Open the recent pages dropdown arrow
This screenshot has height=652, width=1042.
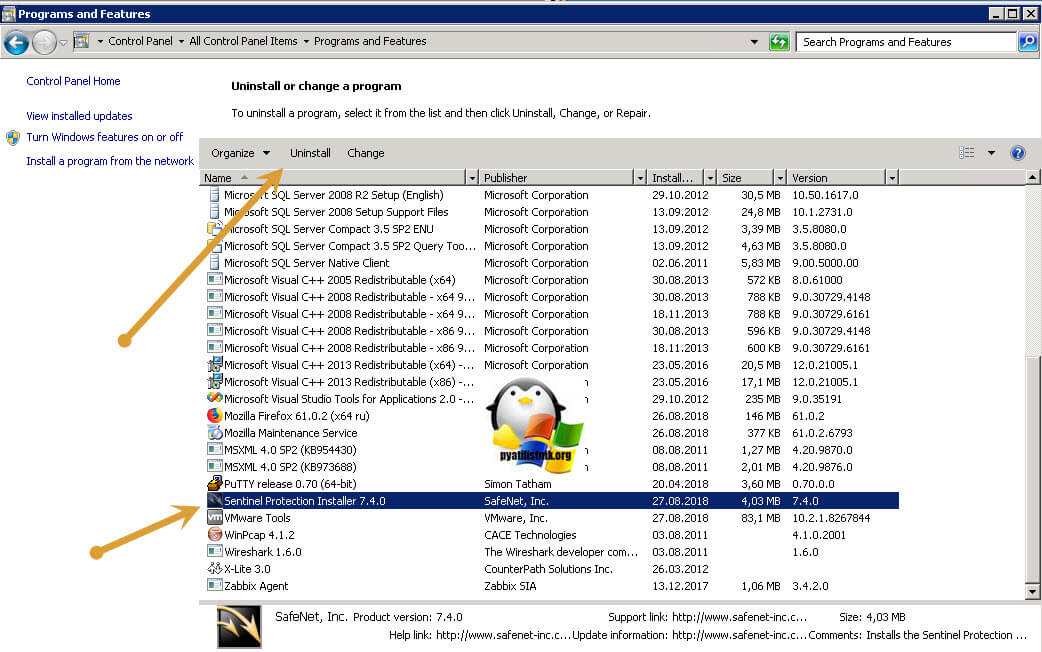click(x=63, y=43)
